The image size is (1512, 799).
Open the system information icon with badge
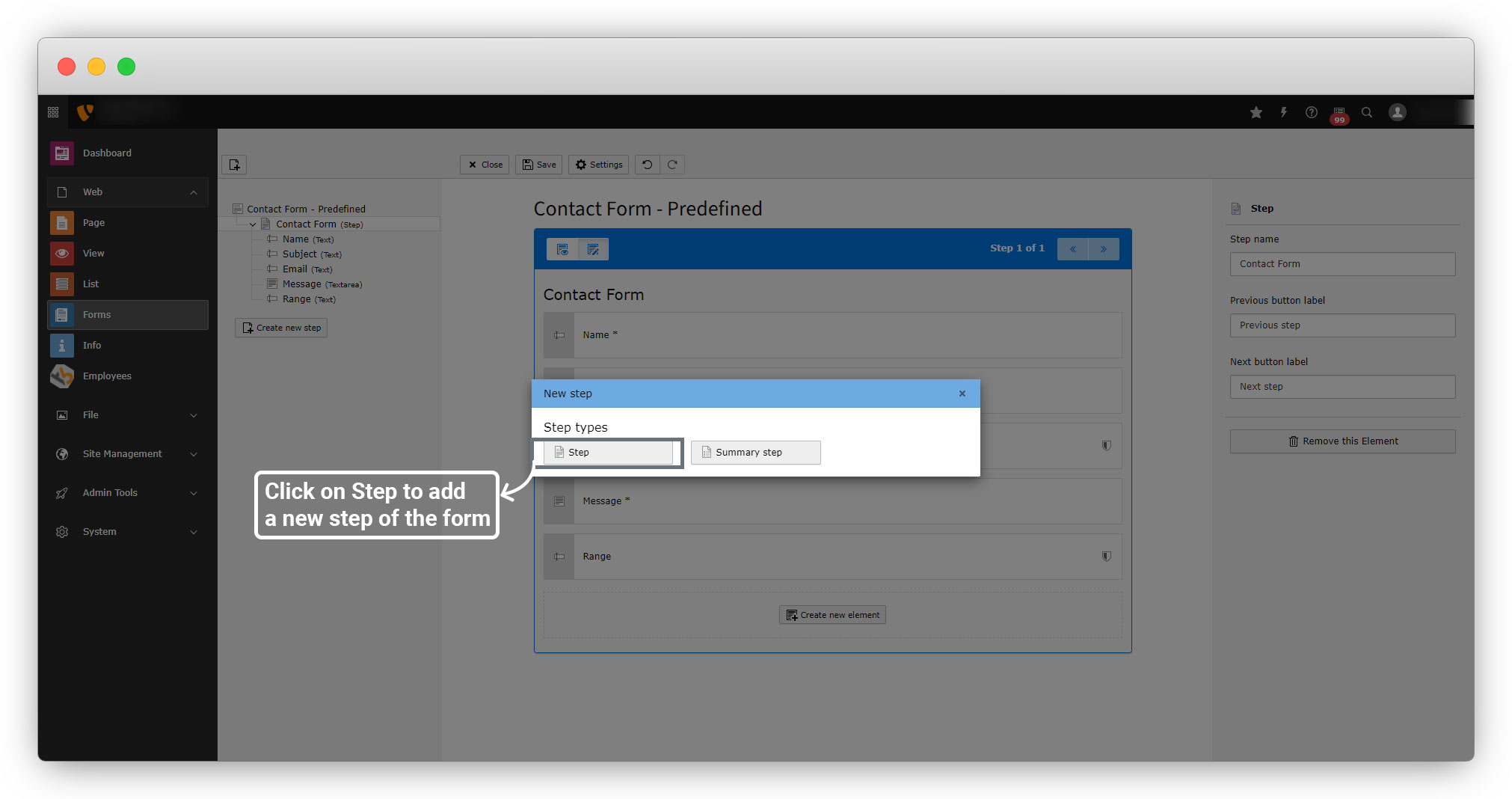click(x=1339, y=113)
